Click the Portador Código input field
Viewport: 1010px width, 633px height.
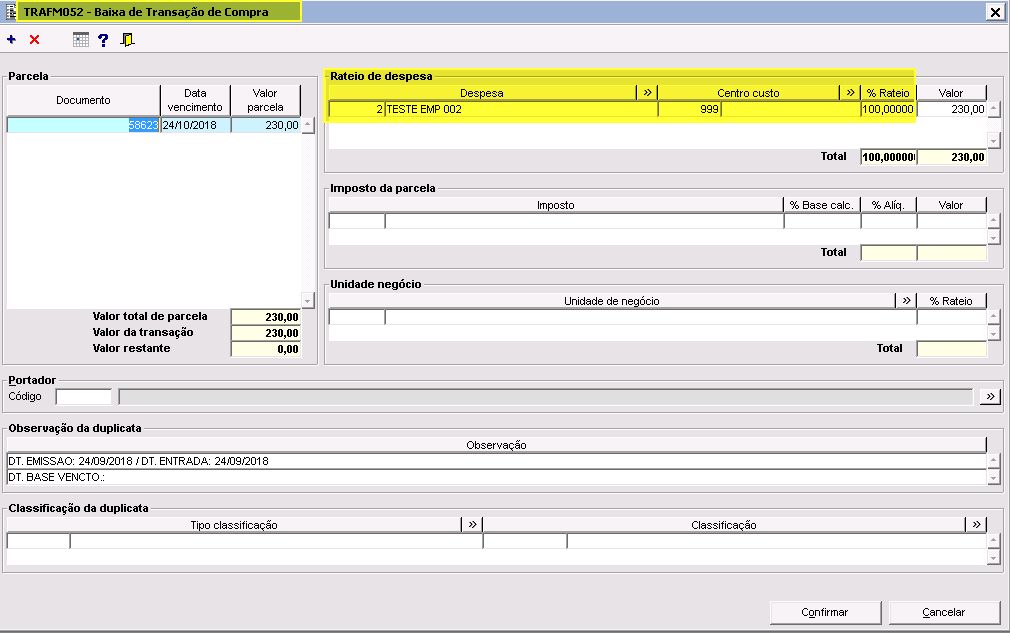point(84,397)
